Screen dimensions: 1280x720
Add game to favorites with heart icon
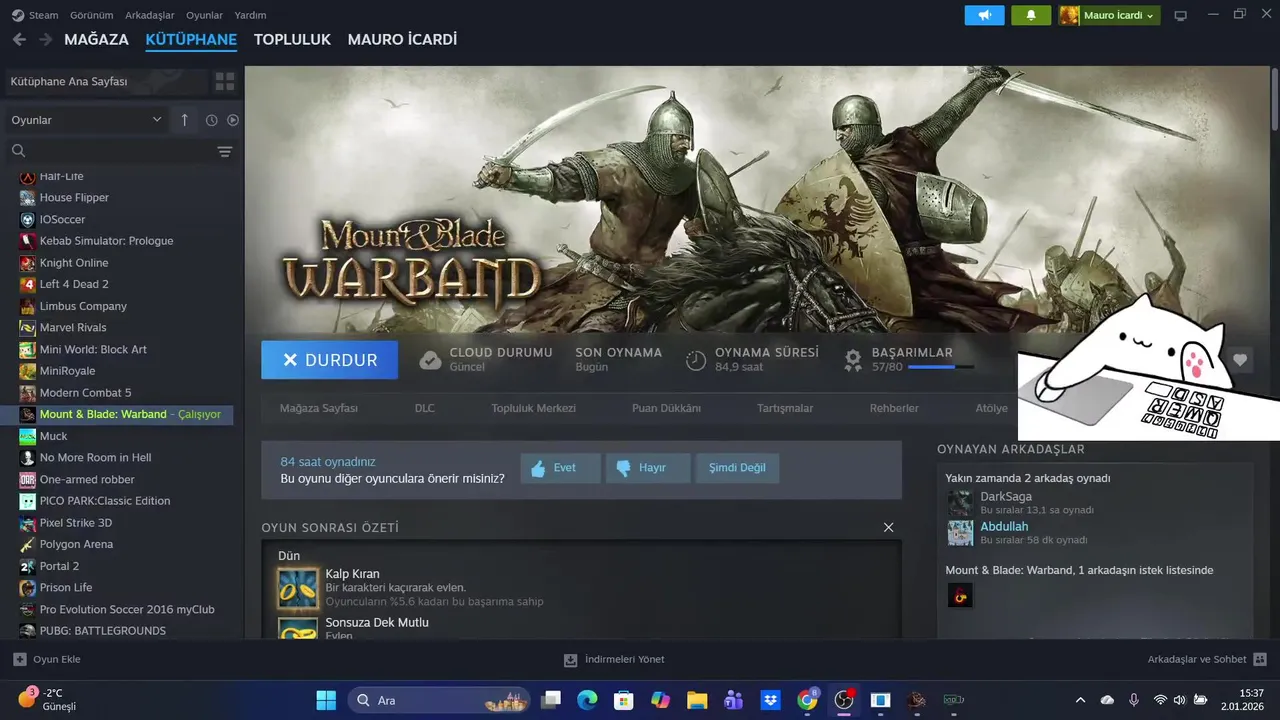[1240, 360]
